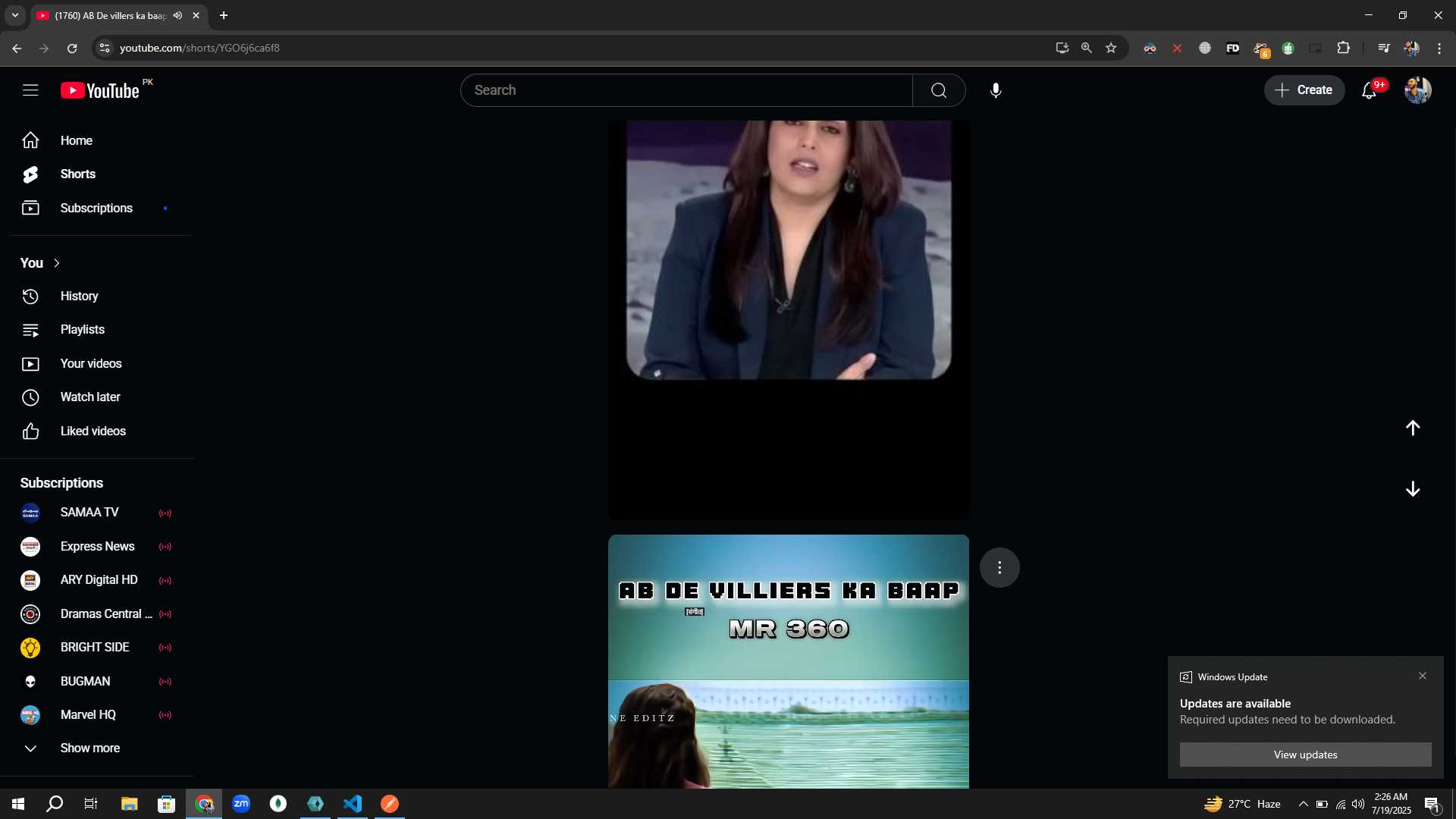The height and width of the screenshot is (819, 1456).
Task: Click the address bar URL
Action: pyautogui.click(x=199, y=48)
